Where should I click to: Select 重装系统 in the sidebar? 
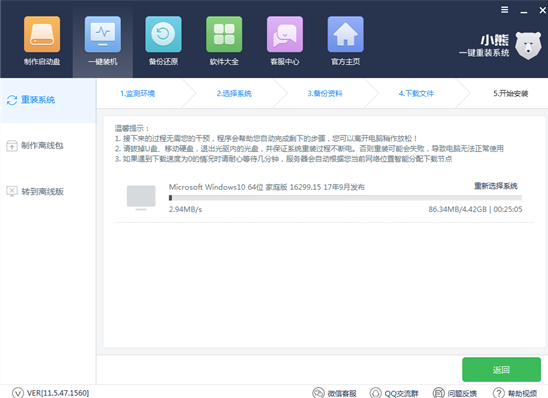pos(48,100)
